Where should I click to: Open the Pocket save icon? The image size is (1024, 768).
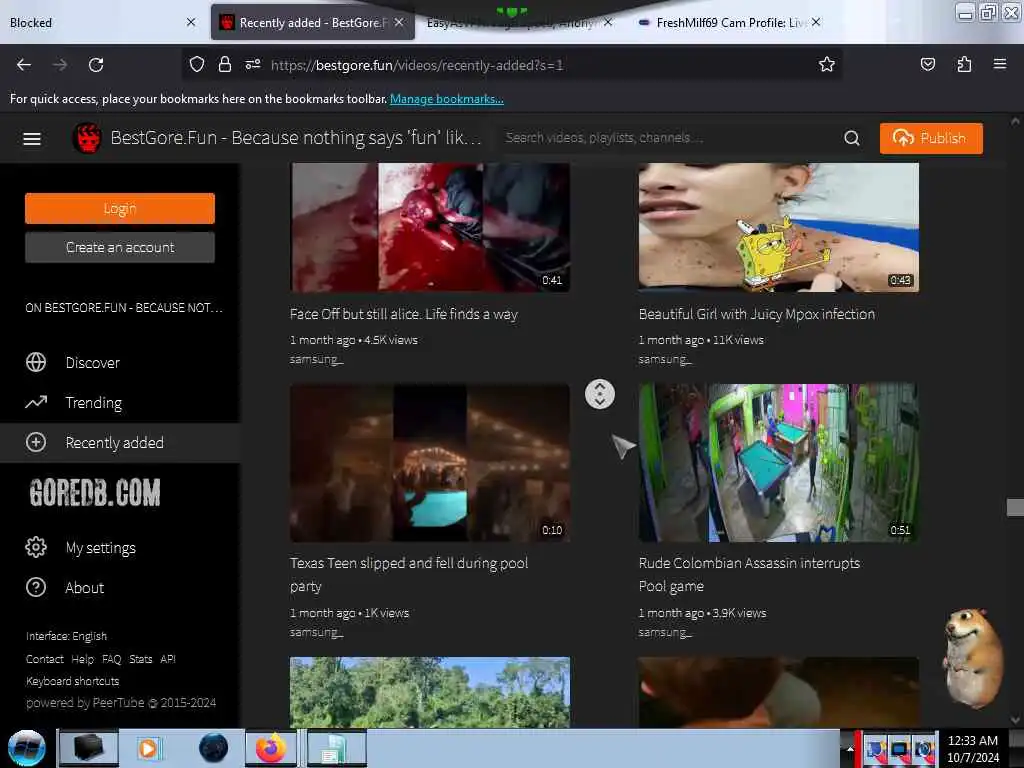pos(927,65)
